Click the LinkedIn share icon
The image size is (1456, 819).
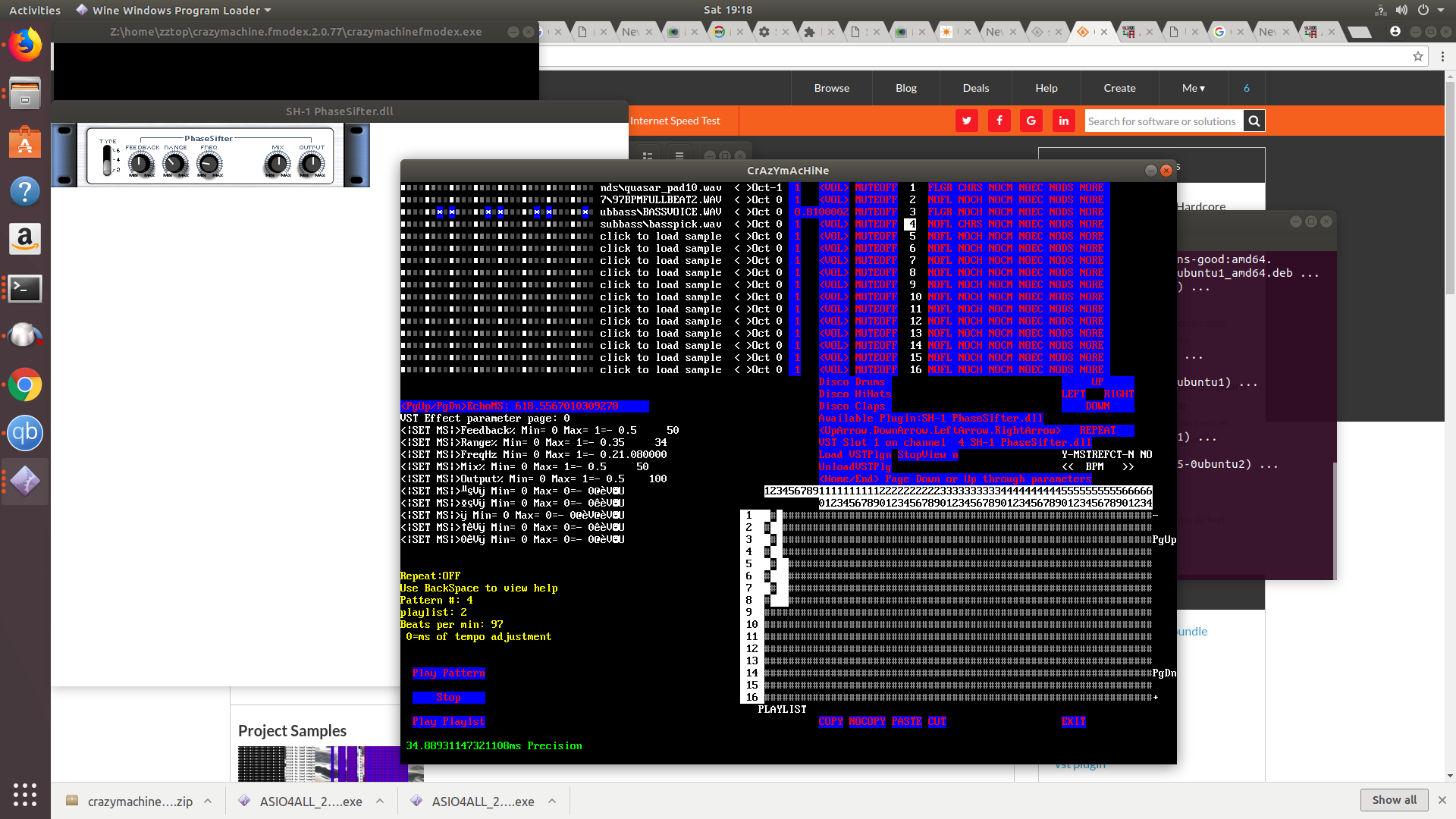[x=1063, y=121]
